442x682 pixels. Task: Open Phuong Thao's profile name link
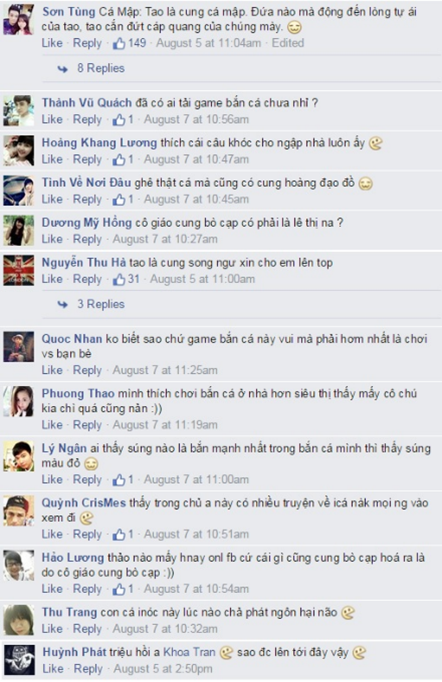point(78,394)
